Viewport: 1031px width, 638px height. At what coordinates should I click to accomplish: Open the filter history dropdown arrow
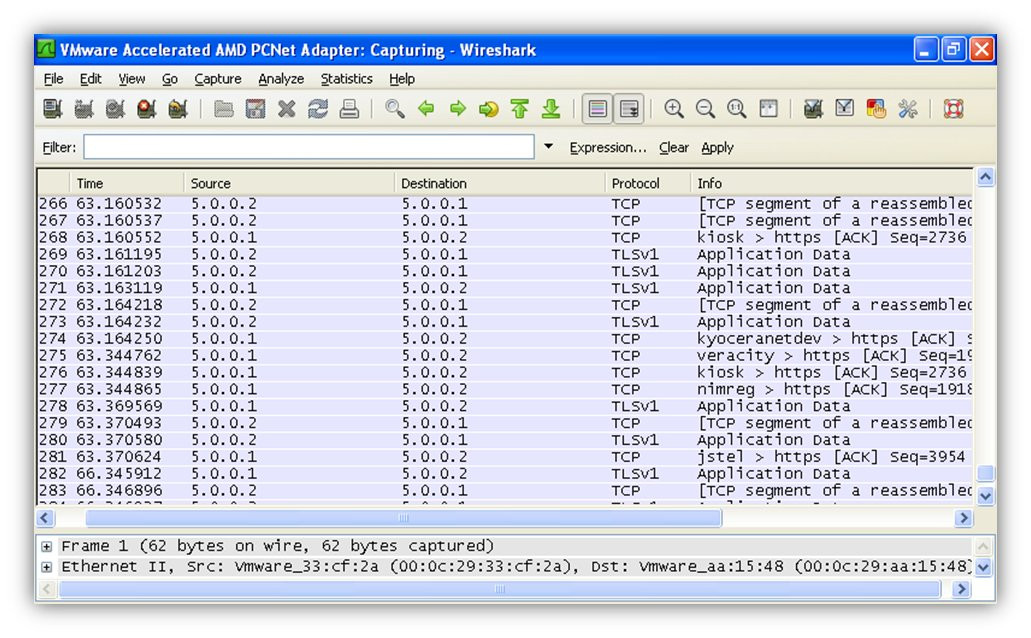pyautogui.click(x=548, y=147)
